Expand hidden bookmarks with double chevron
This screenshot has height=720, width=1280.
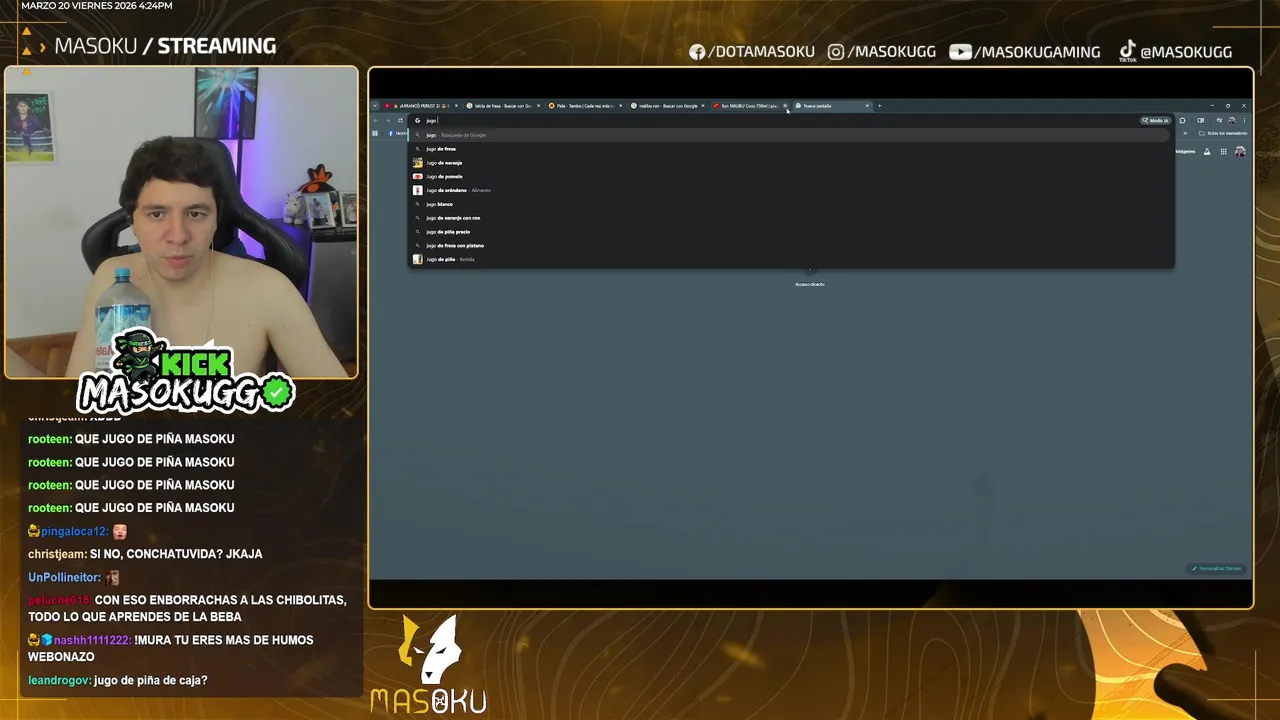(x=1185, y=133)
